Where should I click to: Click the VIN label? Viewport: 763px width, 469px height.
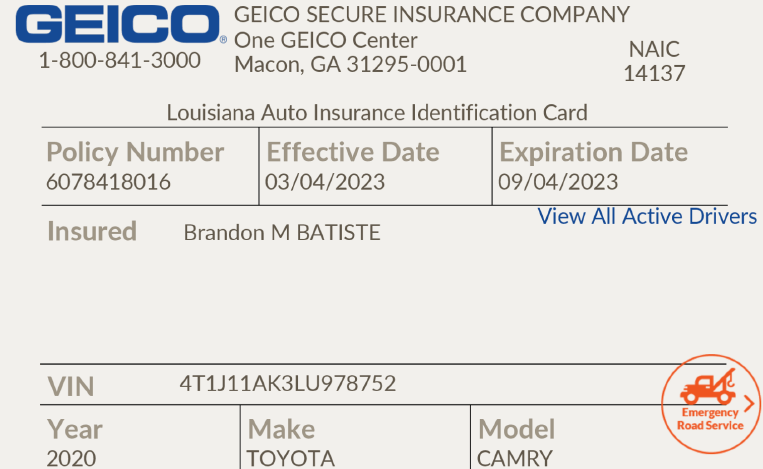coord(71,386)
